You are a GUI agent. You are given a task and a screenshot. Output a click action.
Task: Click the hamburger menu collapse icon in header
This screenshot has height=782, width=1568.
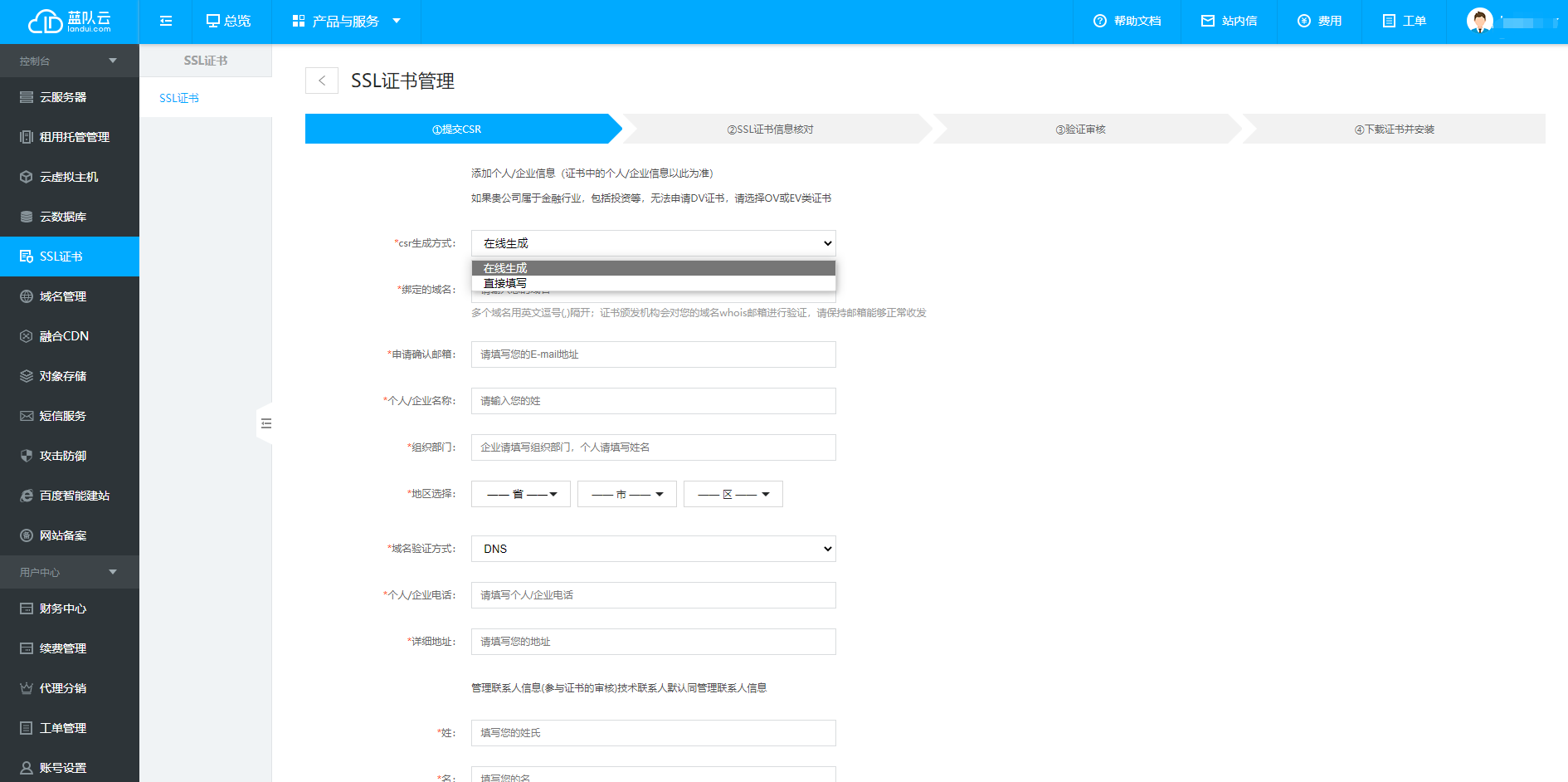click(x=166, y=21)
